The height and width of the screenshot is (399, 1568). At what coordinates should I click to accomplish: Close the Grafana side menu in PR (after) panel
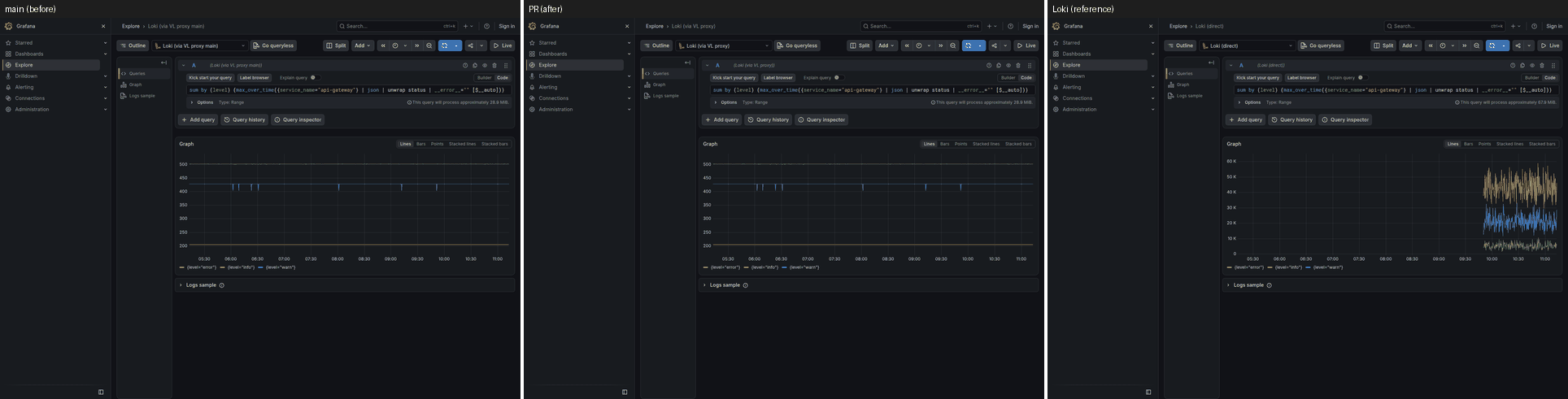[627, 26]
